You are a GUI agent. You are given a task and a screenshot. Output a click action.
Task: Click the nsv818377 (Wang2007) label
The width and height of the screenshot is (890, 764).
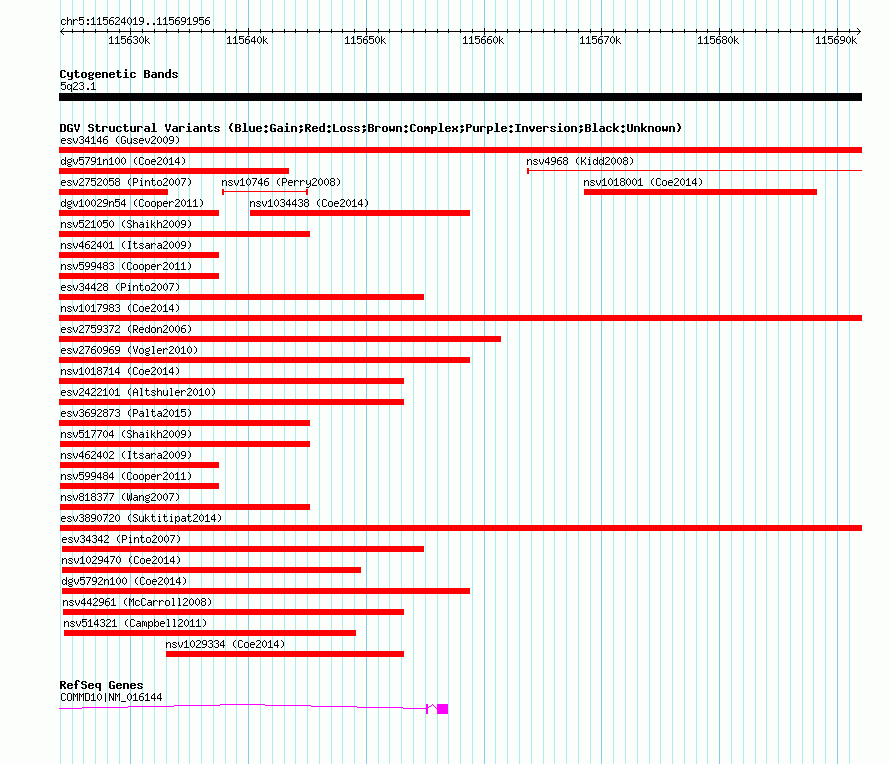pyautogui.click(x=120, y=497)
